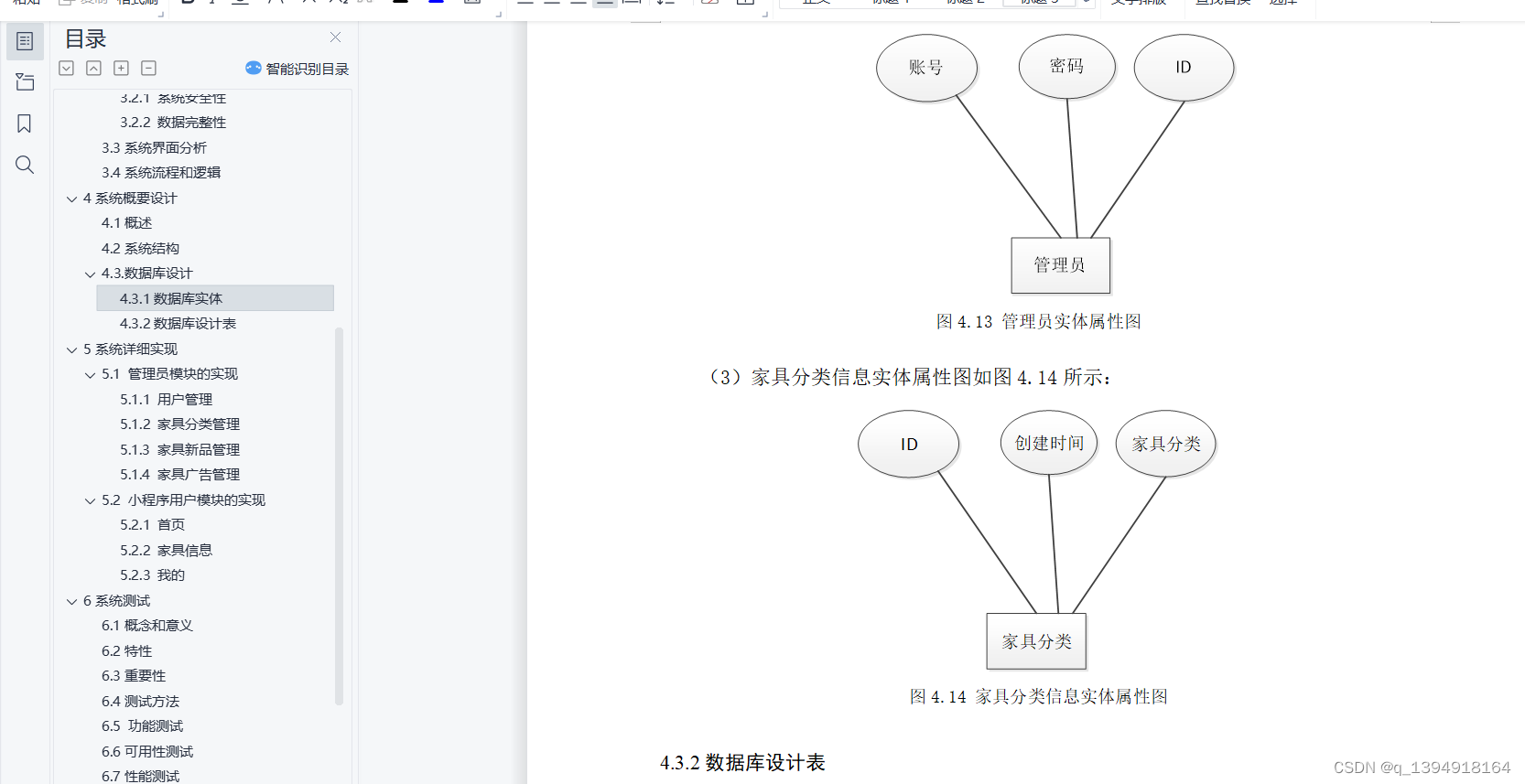
Task: Select '6 系统测试' outline heading
Action: coord(116,601)
